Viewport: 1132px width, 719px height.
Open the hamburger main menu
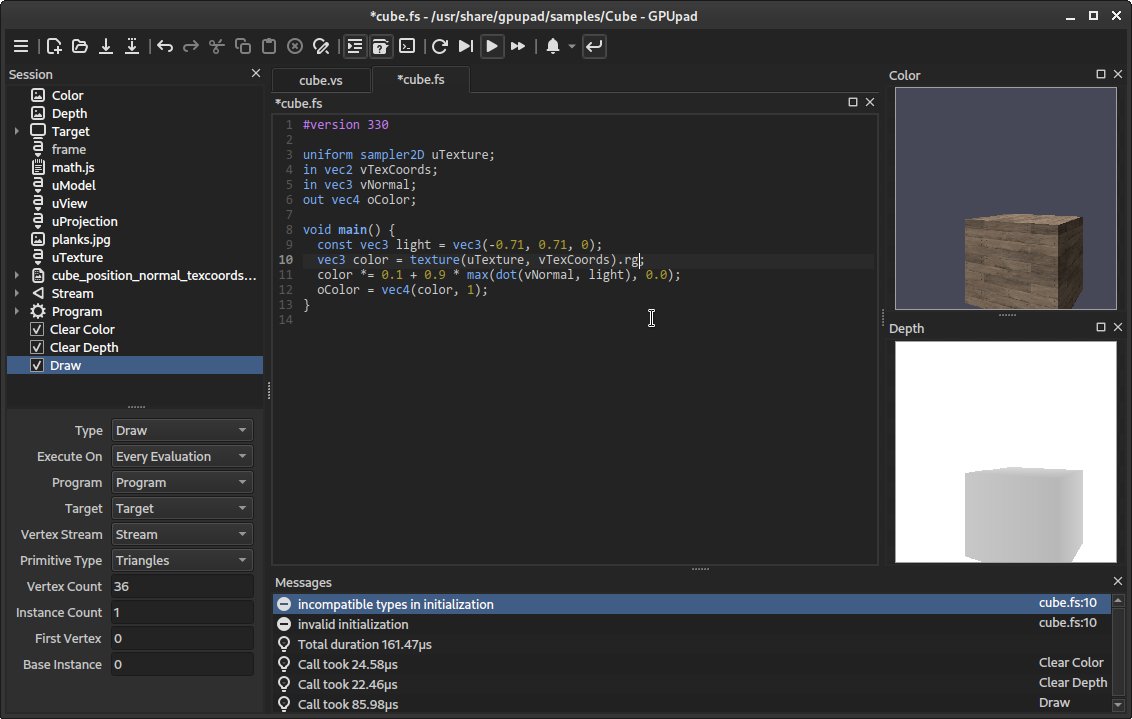click(21, 46)
